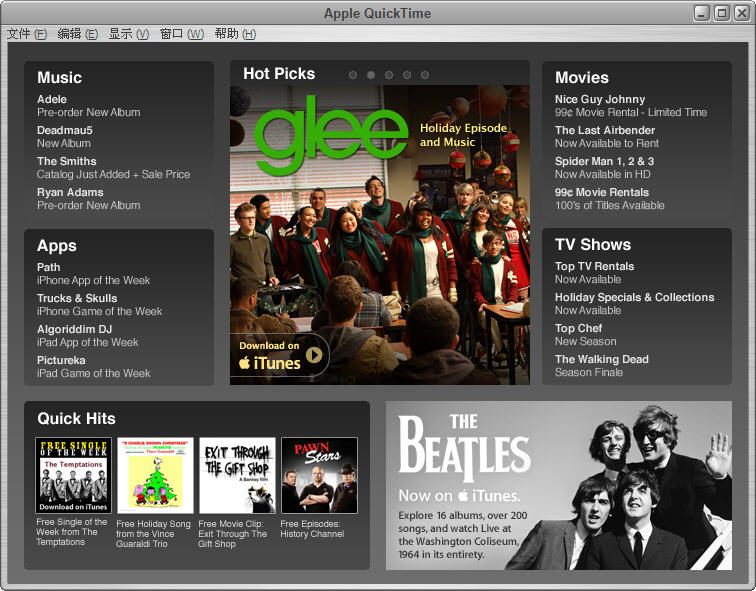Open the Pawn Stars free episodes thumbnail
The image size is (756, 591).
319,475
